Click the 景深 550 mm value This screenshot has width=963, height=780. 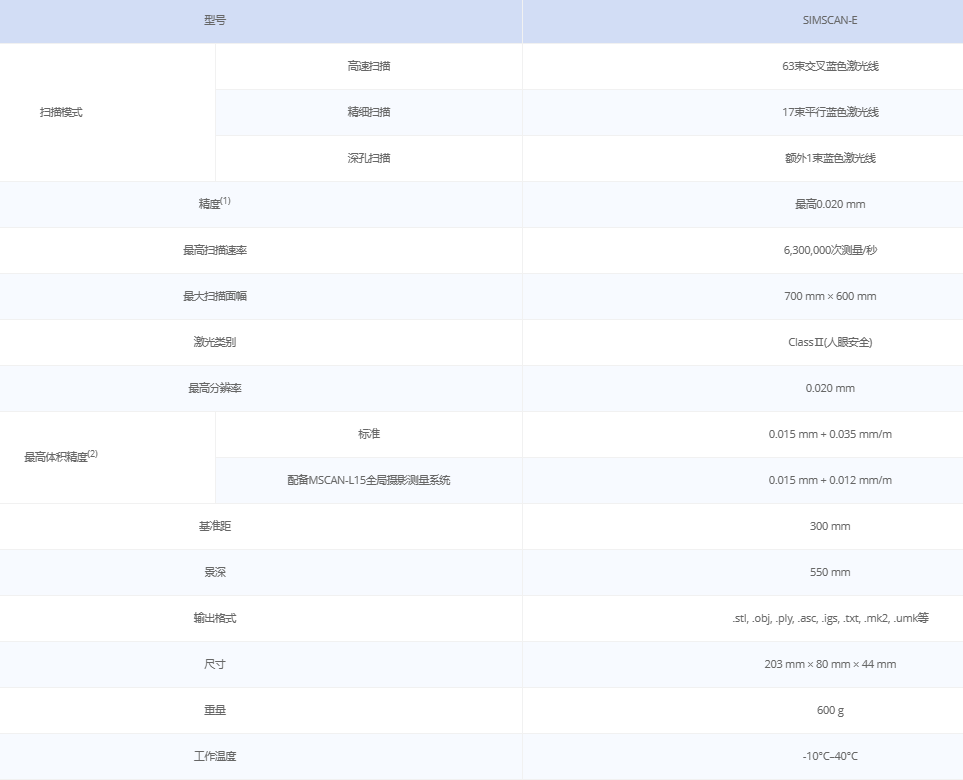point(829,572)
